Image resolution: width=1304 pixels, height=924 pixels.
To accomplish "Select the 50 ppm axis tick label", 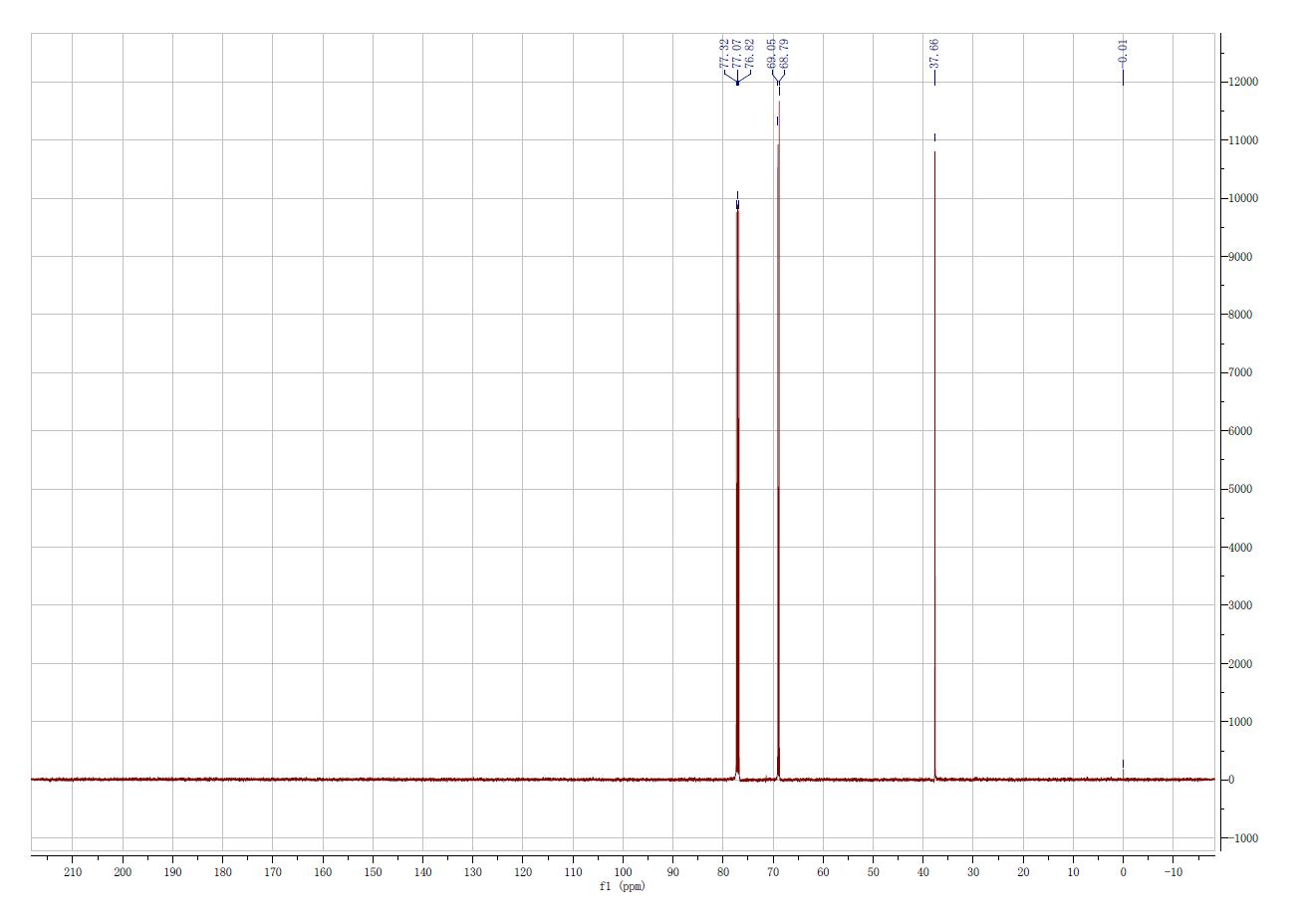I will pos(873,873).
